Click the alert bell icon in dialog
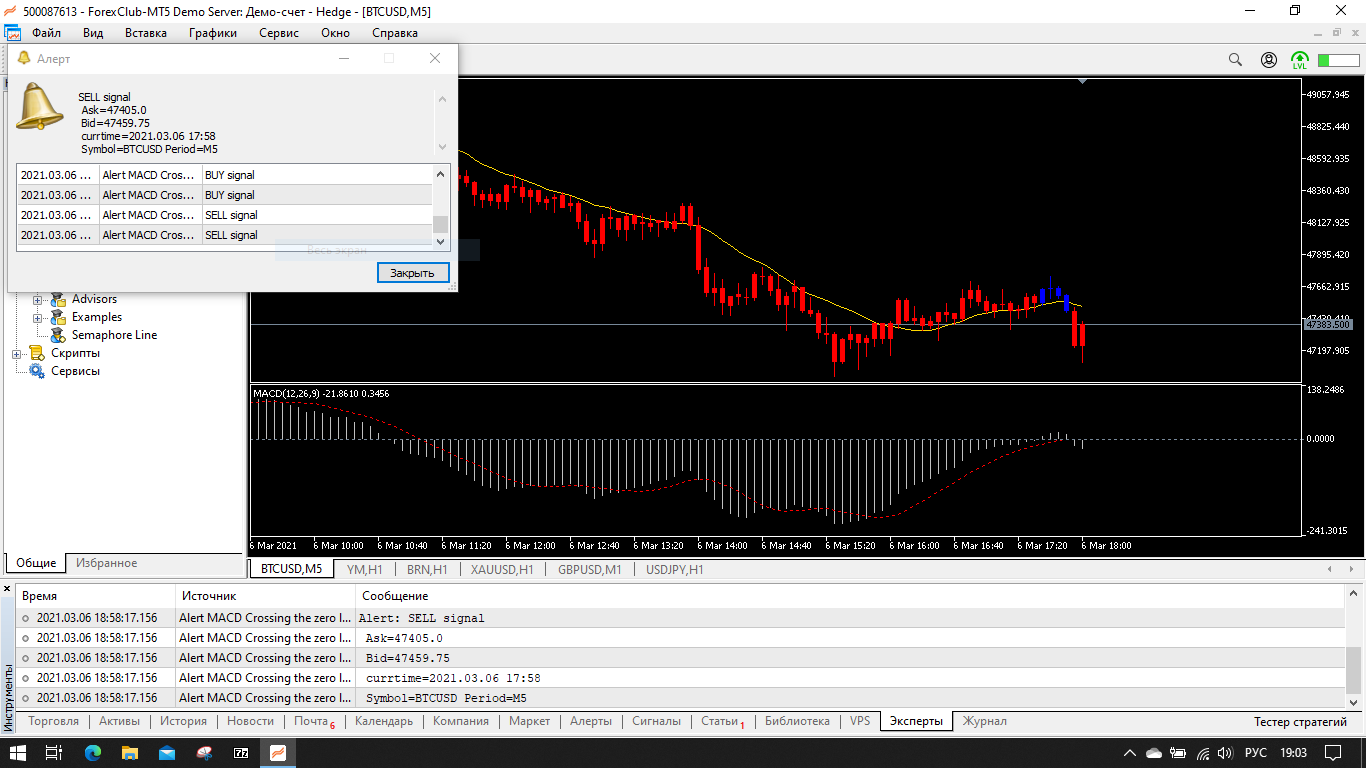1366x768 pixels. [x=39, y=107]
